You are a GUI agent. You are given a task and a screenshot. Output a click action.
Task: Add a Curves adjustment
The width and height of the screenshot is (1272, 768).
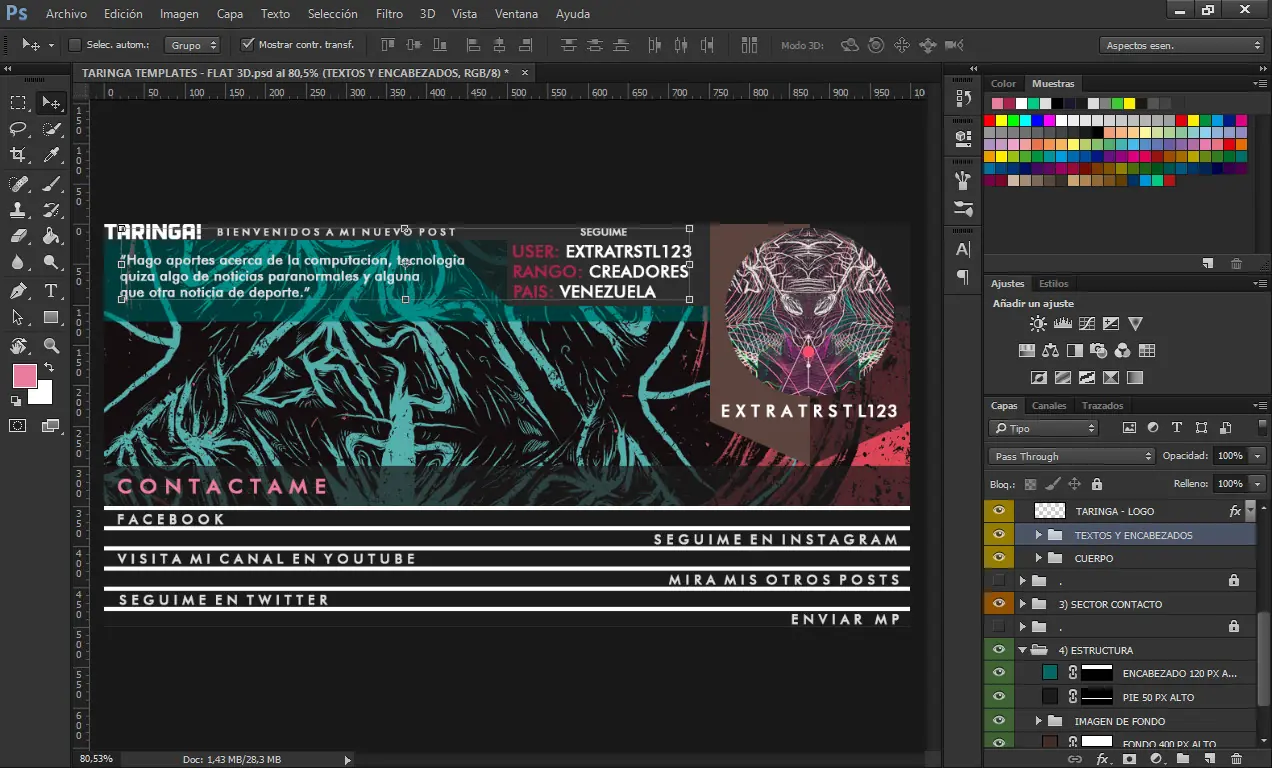[x=1087, y=324]
